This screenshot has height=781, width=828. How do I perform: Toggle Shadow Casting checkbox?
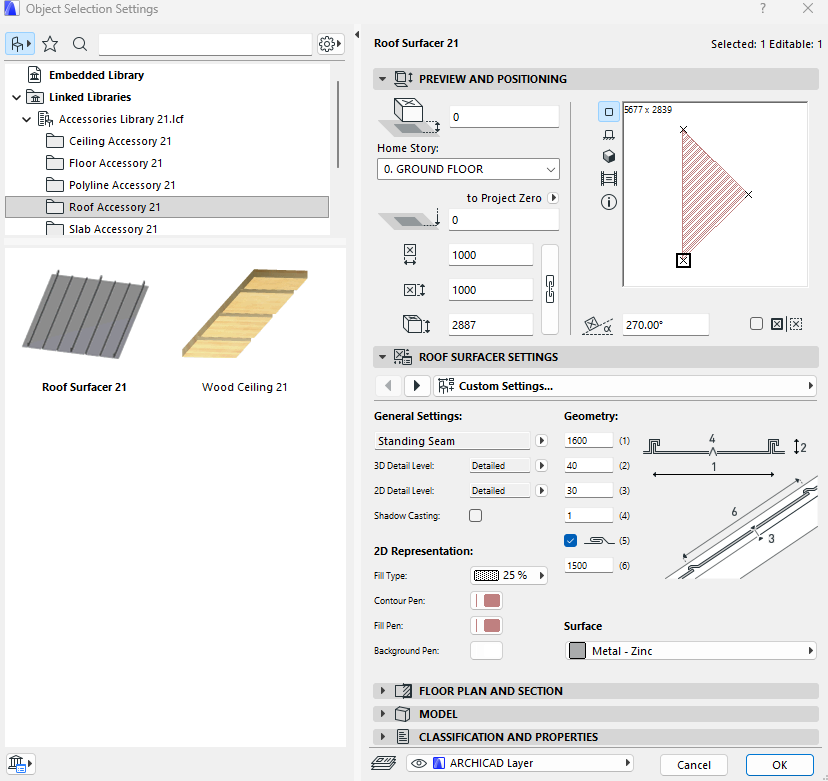[475, 515]
